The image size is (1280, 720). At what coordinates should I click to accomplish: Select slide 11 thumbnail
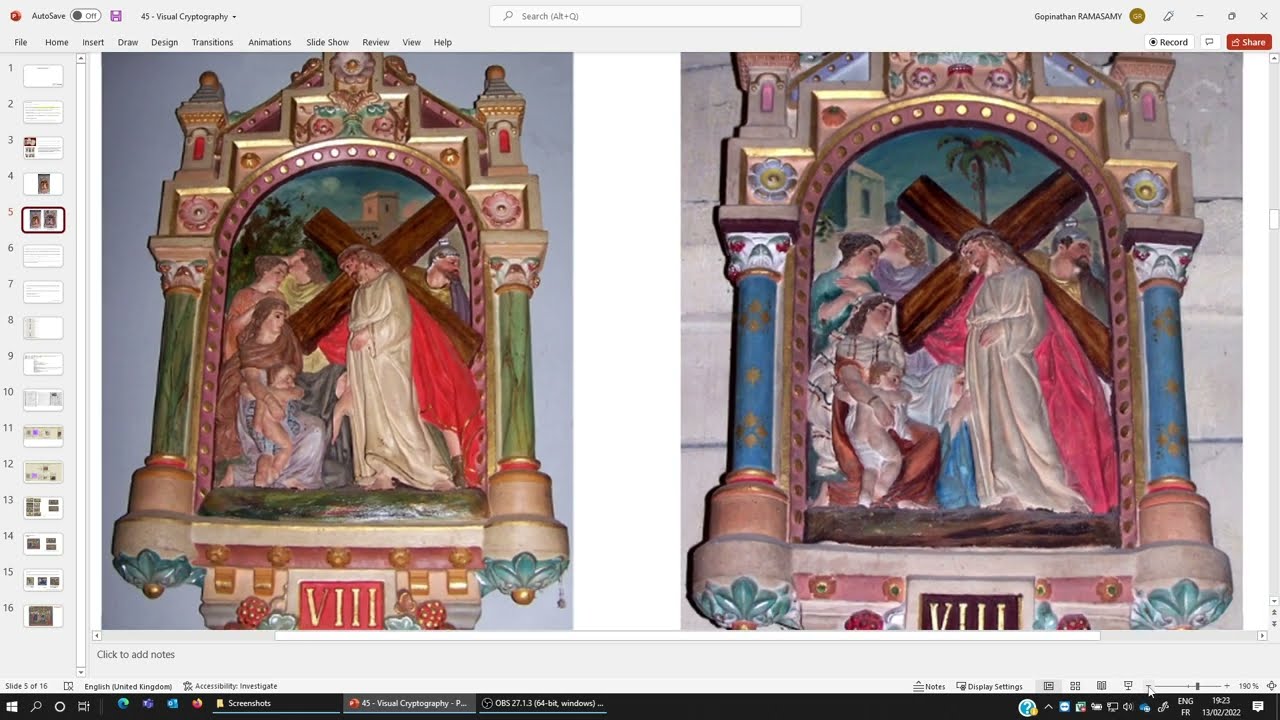43,435
